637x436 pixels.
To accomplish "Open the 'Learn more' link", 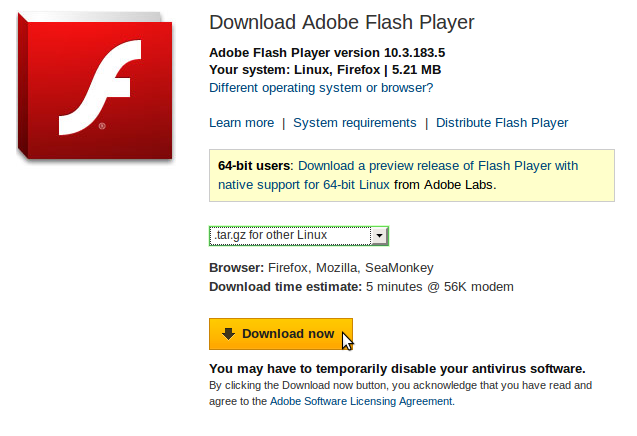I will tap(241, 123).
